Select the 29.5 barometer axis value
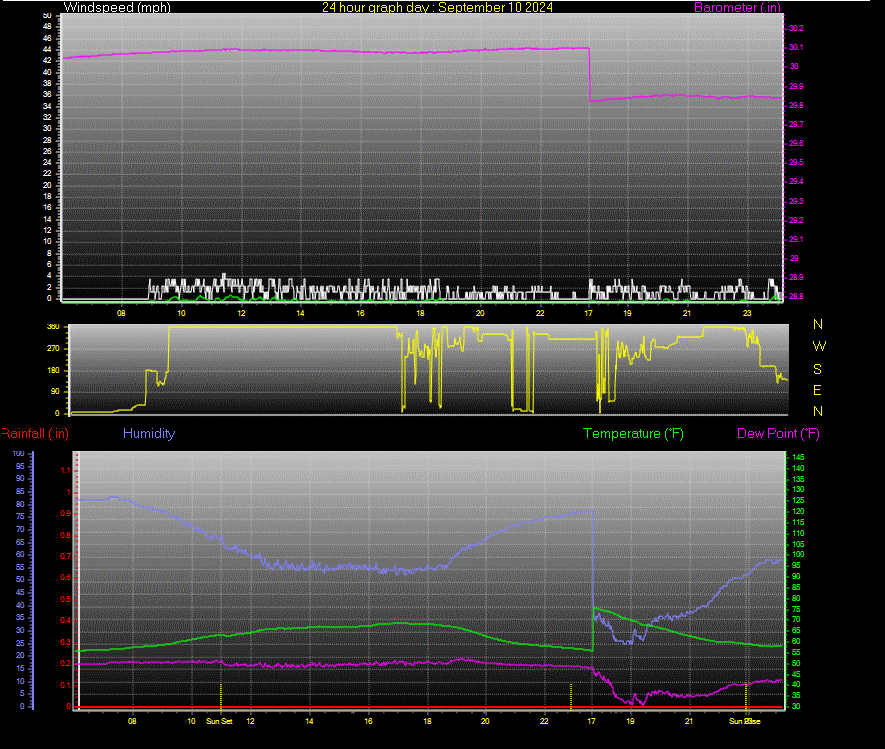 [796, 162]
